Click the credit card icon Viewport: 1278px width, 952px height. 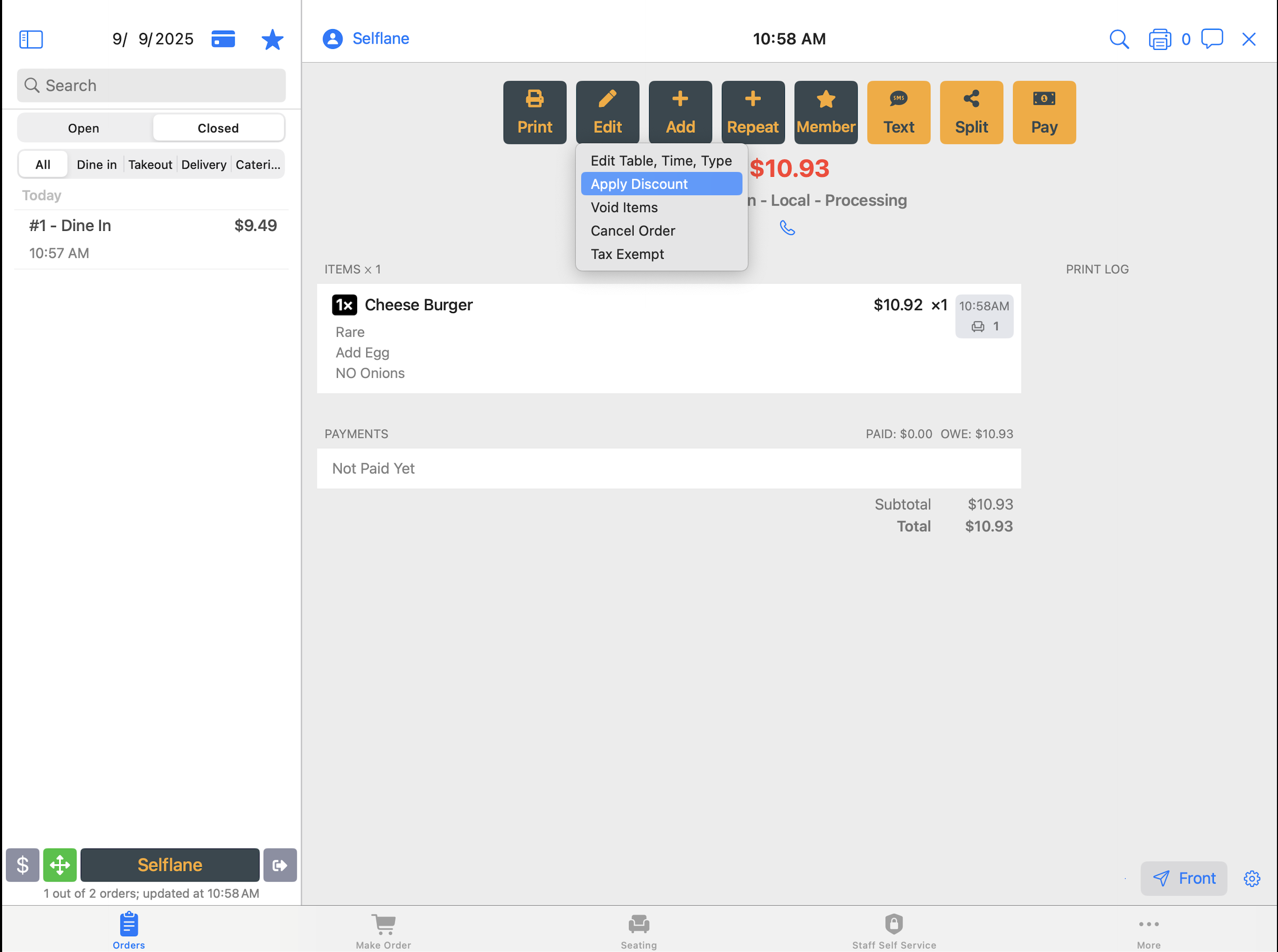(223, 39)
